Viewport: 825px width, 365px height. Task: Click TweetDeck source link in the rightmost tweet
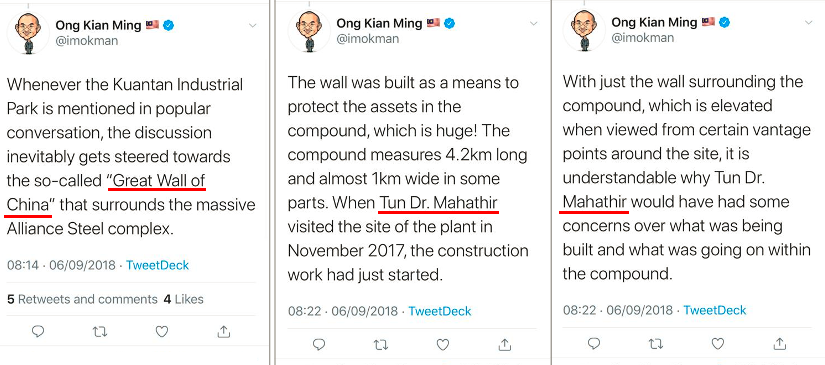(x=715, y=310)
